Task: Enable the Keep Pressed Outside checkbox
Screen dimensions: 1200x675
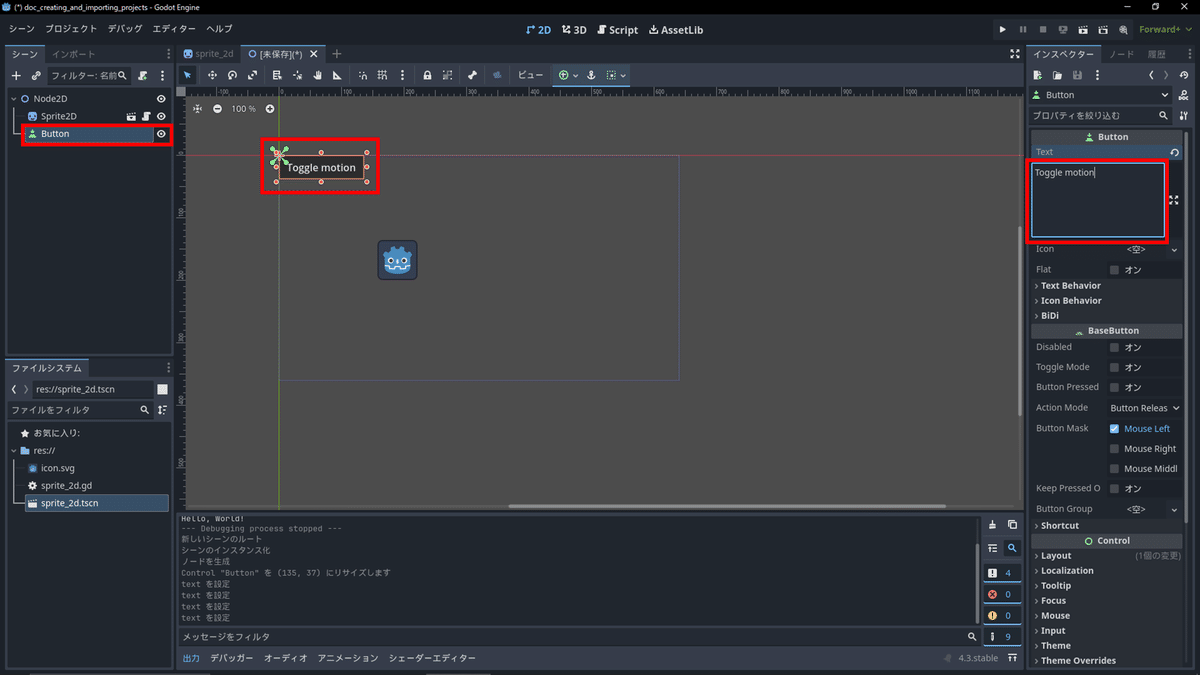Action: pos(1114,489)
